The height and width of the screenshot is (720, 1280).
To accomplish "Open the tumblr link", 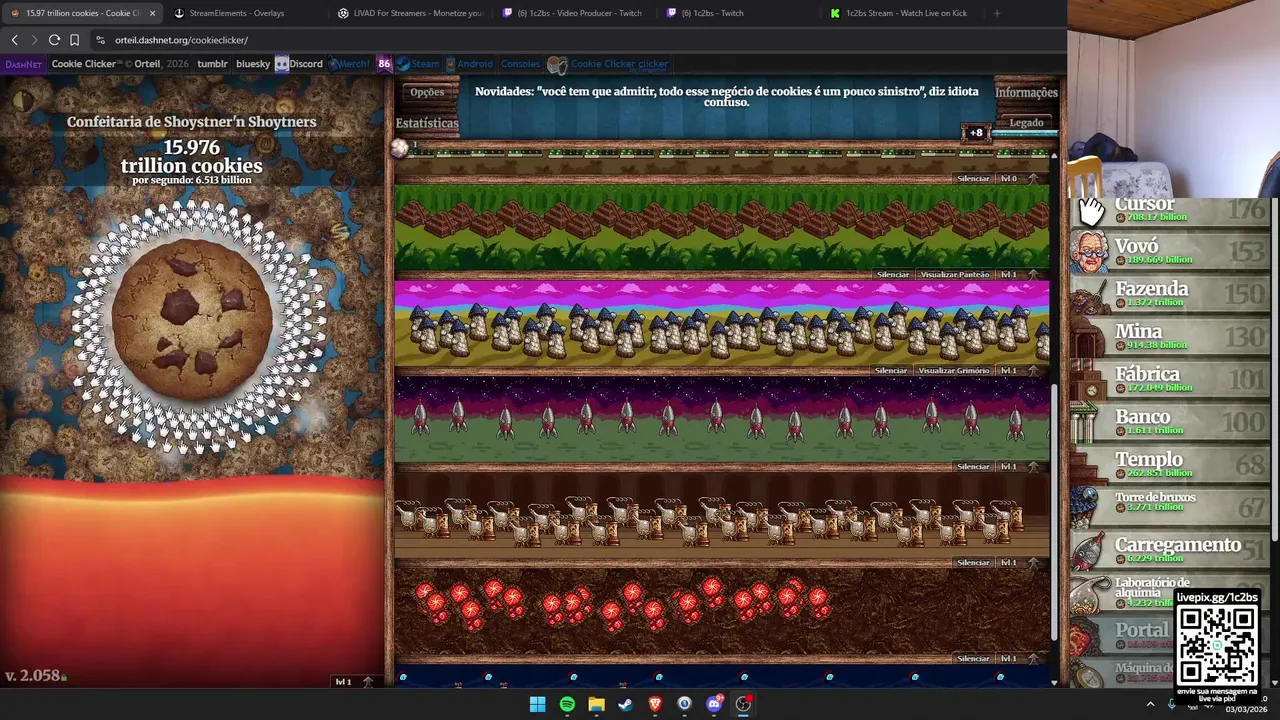I will click(212, 64).
